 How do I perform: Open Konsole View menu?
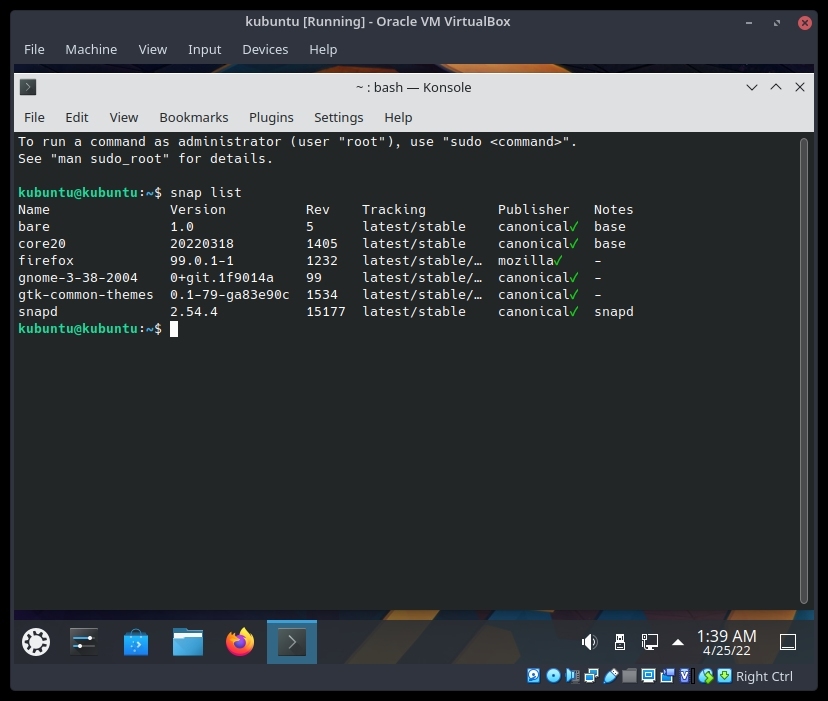coord(124,117)
